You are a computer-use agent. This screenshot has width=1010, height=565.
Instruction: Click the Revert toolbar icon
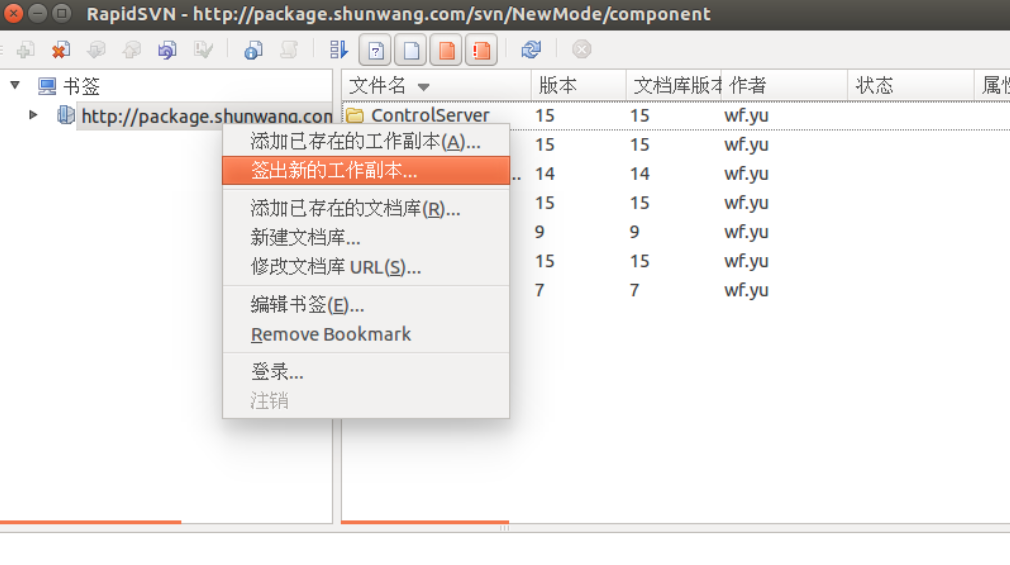(x=167, y=50)
